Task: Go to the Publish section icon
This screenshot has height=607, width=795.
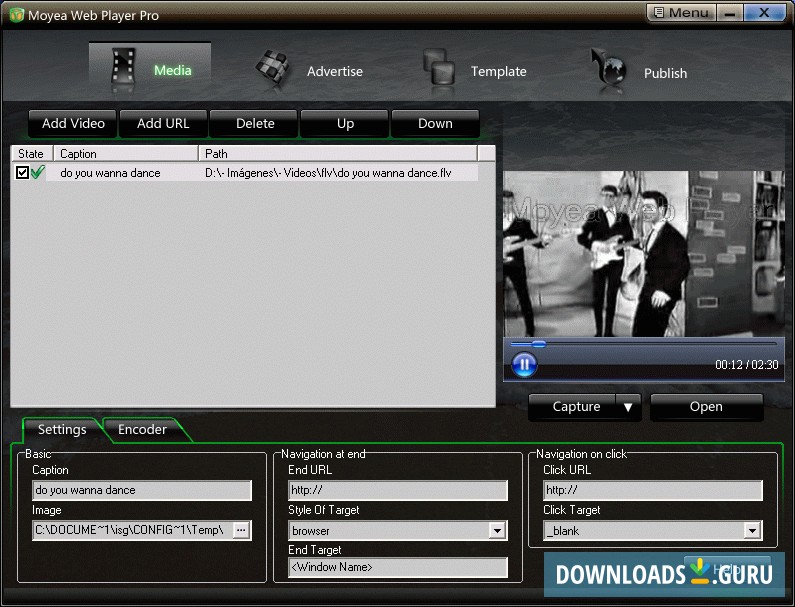Action: (607, 69)
